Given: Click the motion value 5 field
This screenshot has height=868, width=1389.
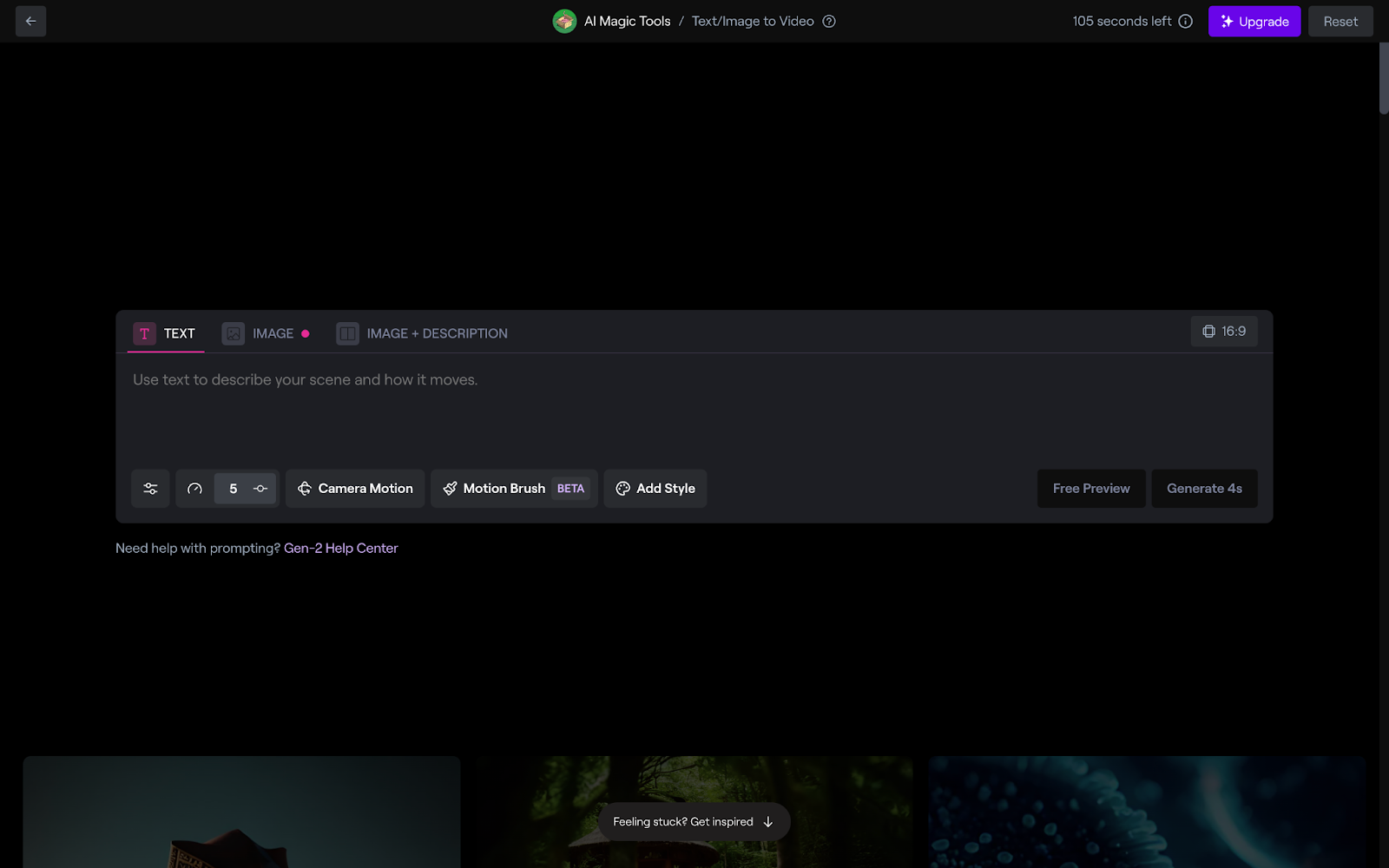Looking at the screenshot, I should (233, 489).
